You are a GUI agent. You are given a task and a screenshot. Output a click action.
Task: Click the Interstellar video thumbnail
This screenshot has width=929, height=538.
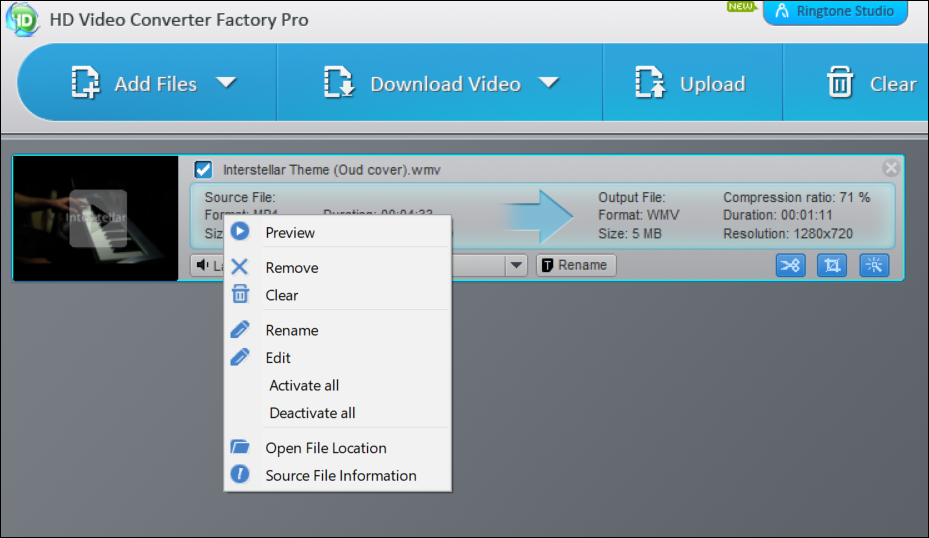(x=95, y=218)
